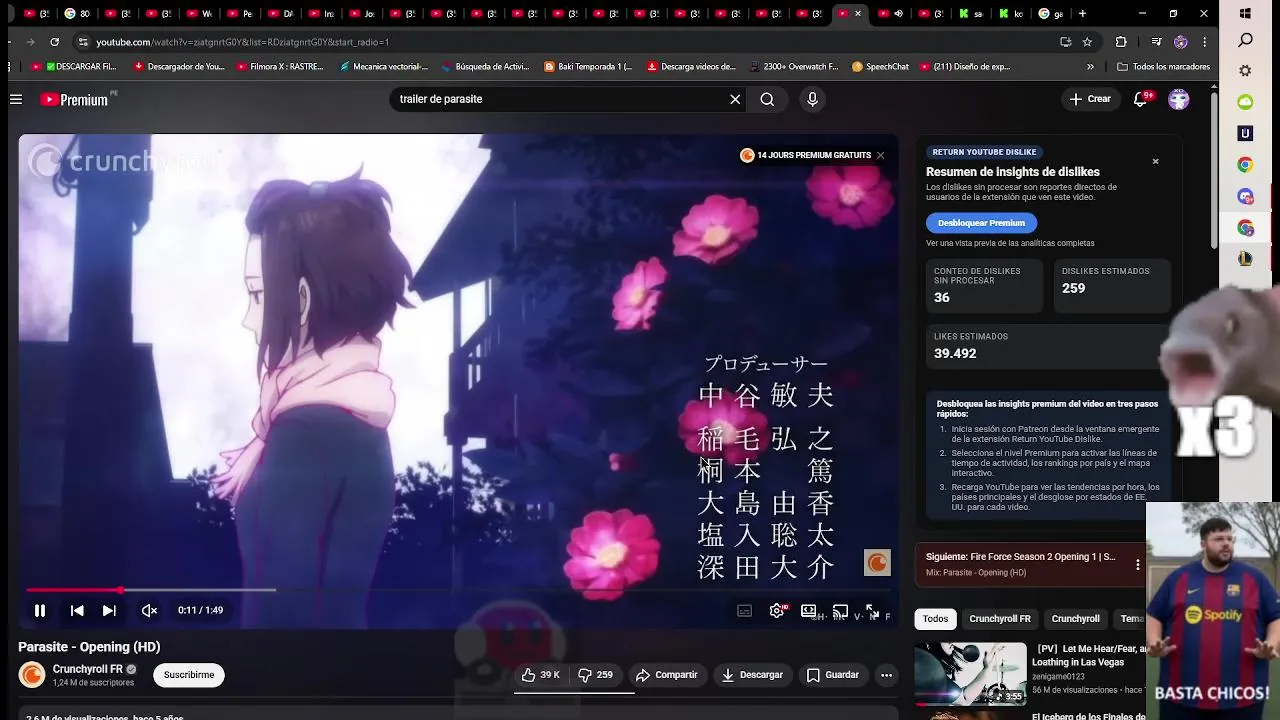1280x720 pixels.
Task: Open the SpeechChat bookmark
Action: pos(880,67)
